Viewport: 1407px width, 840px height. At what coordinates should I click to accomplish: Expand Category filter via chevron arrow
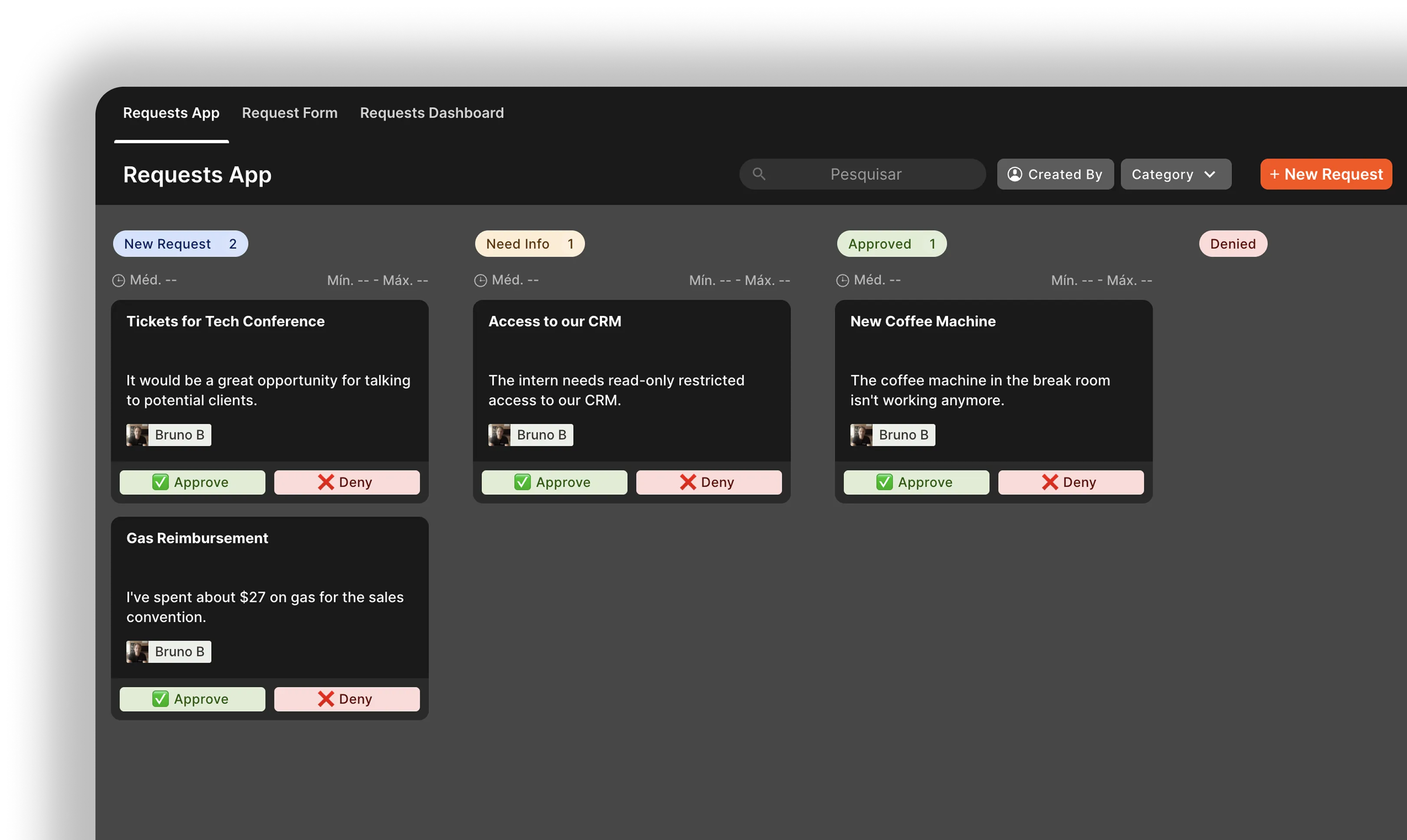pos(1210,174)
